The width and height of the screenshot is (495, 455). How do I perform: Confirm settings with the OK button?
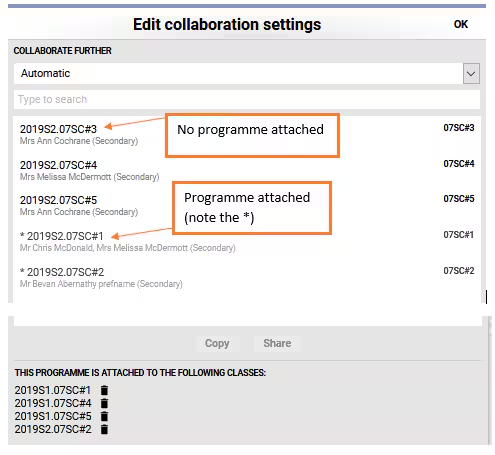(461, 24)
